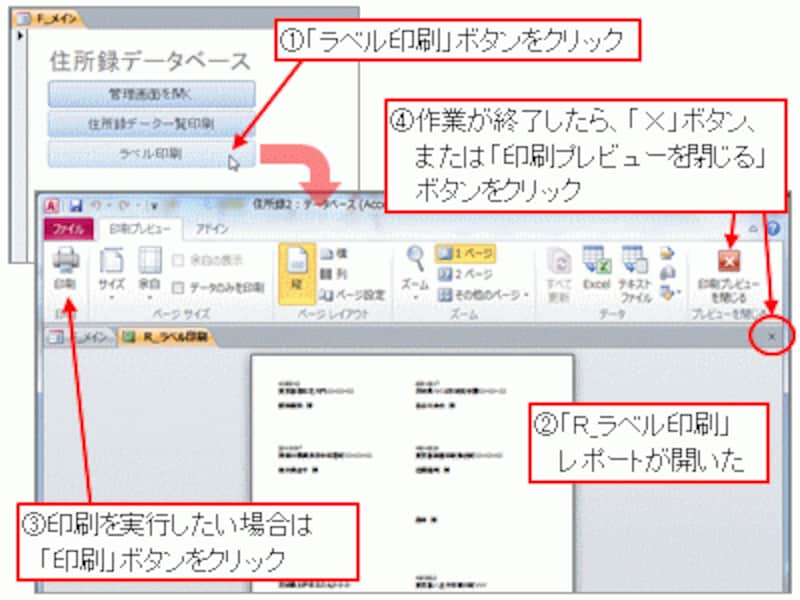Click the 管理画面を開く button on the form
Screen dimensions: 800x600
coord(152,94)
